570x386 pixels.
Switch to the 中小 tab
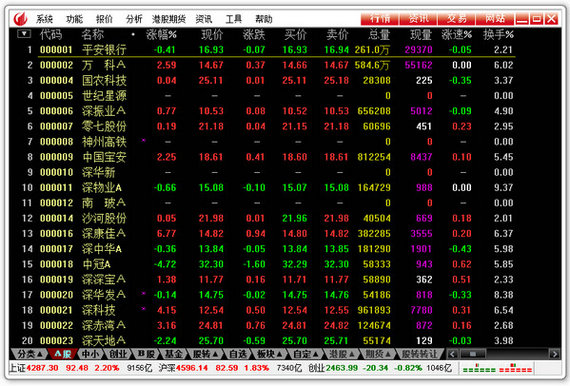(x=90, y=354)
